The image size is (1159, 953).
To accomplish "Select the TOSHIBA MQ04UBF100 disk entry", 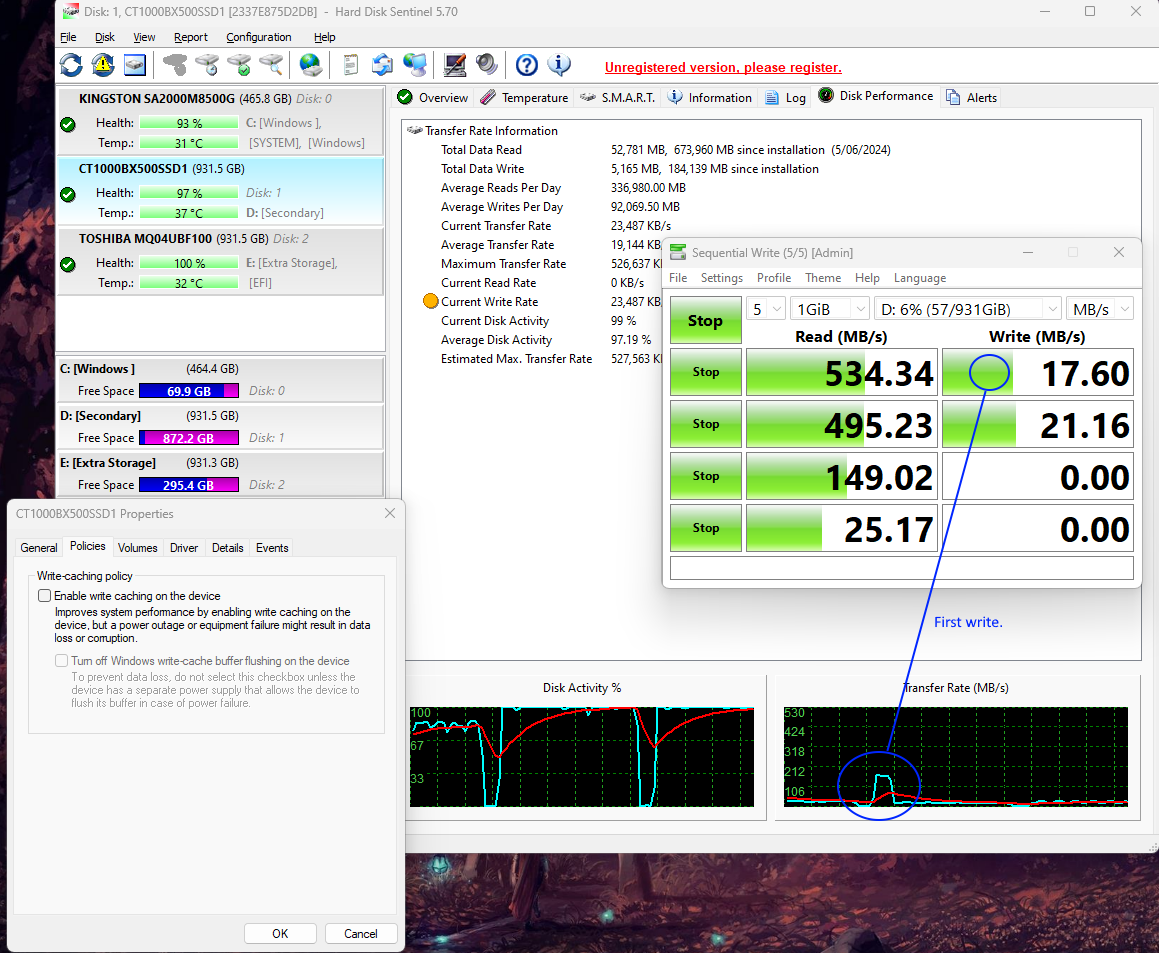I will click(220, 262).
